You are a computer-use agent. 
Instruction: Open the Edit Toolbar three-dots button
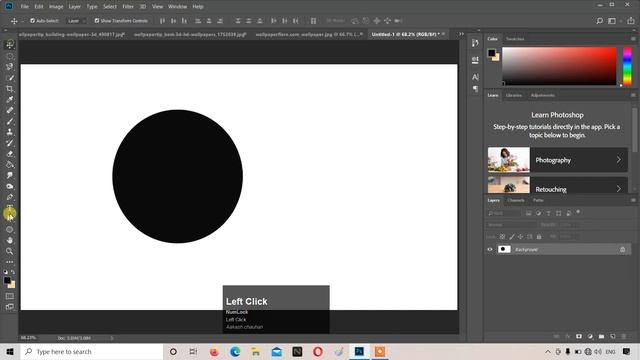click(10, 262)
